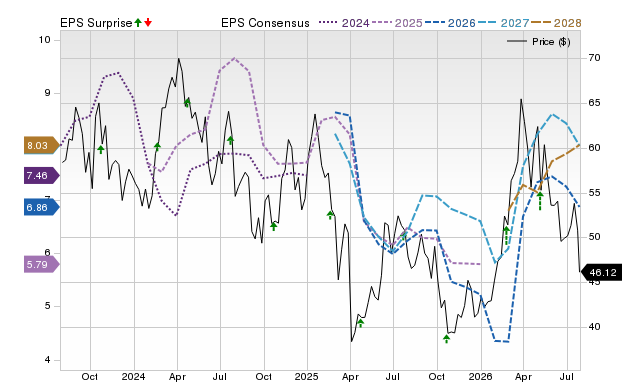
Task: Click the red down arrow in EPS Surprise legend
Action: pos(148,23)
